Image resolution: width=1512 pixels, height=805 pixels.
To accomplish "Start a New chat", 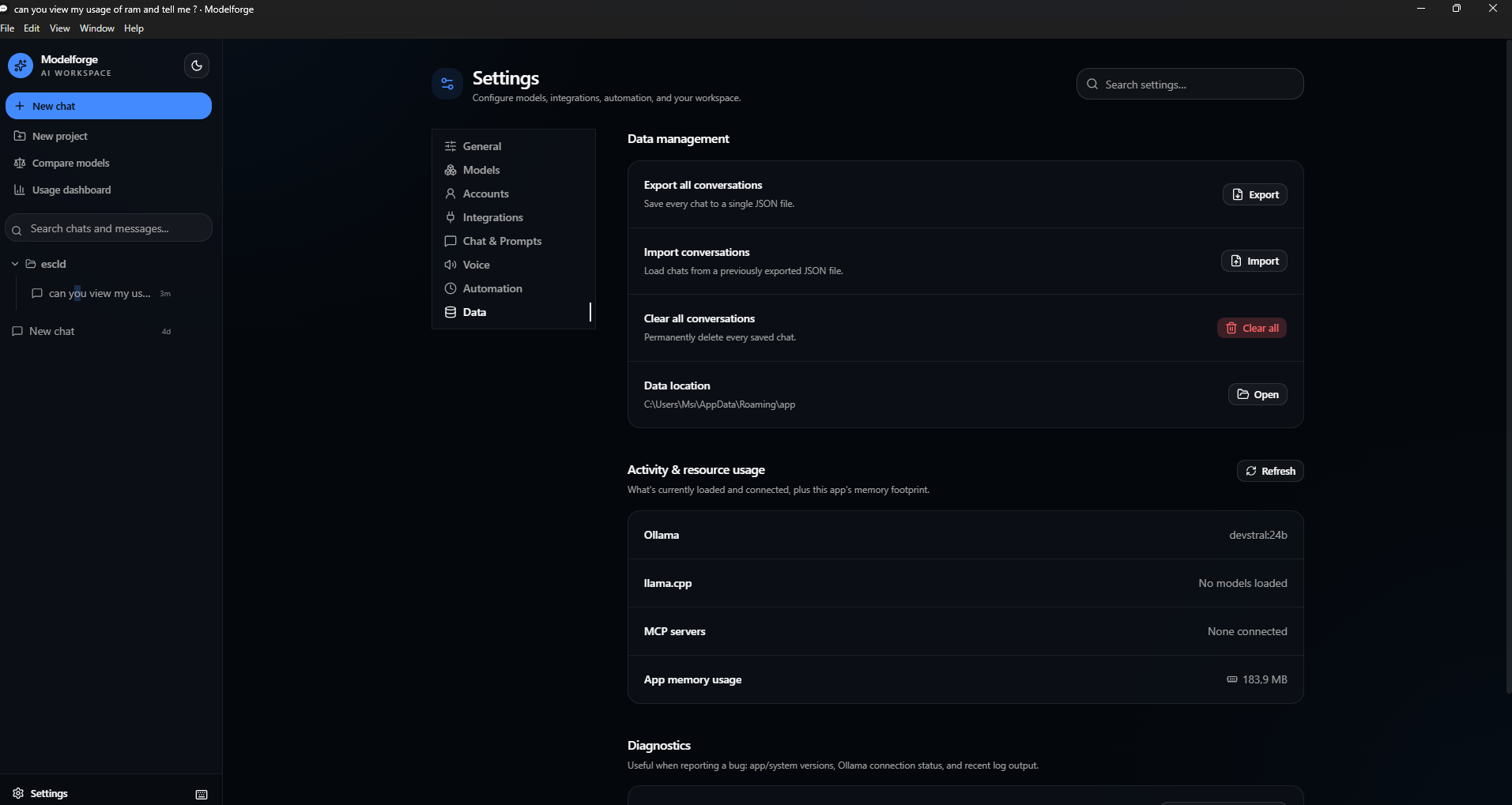I will [108, 106].
